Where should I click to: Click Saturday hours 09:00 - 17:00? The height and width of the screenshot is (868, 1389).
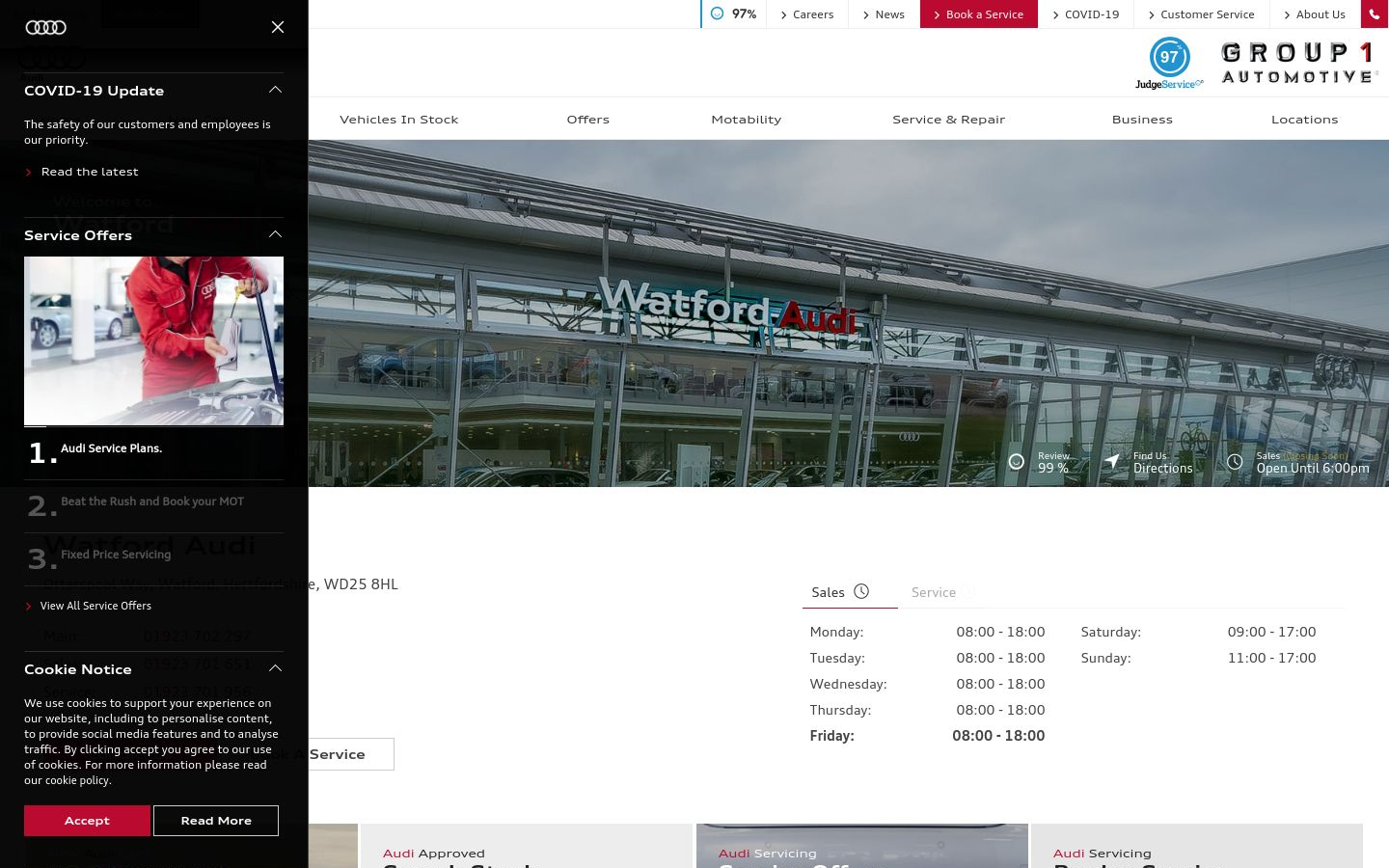[1271, 632]
